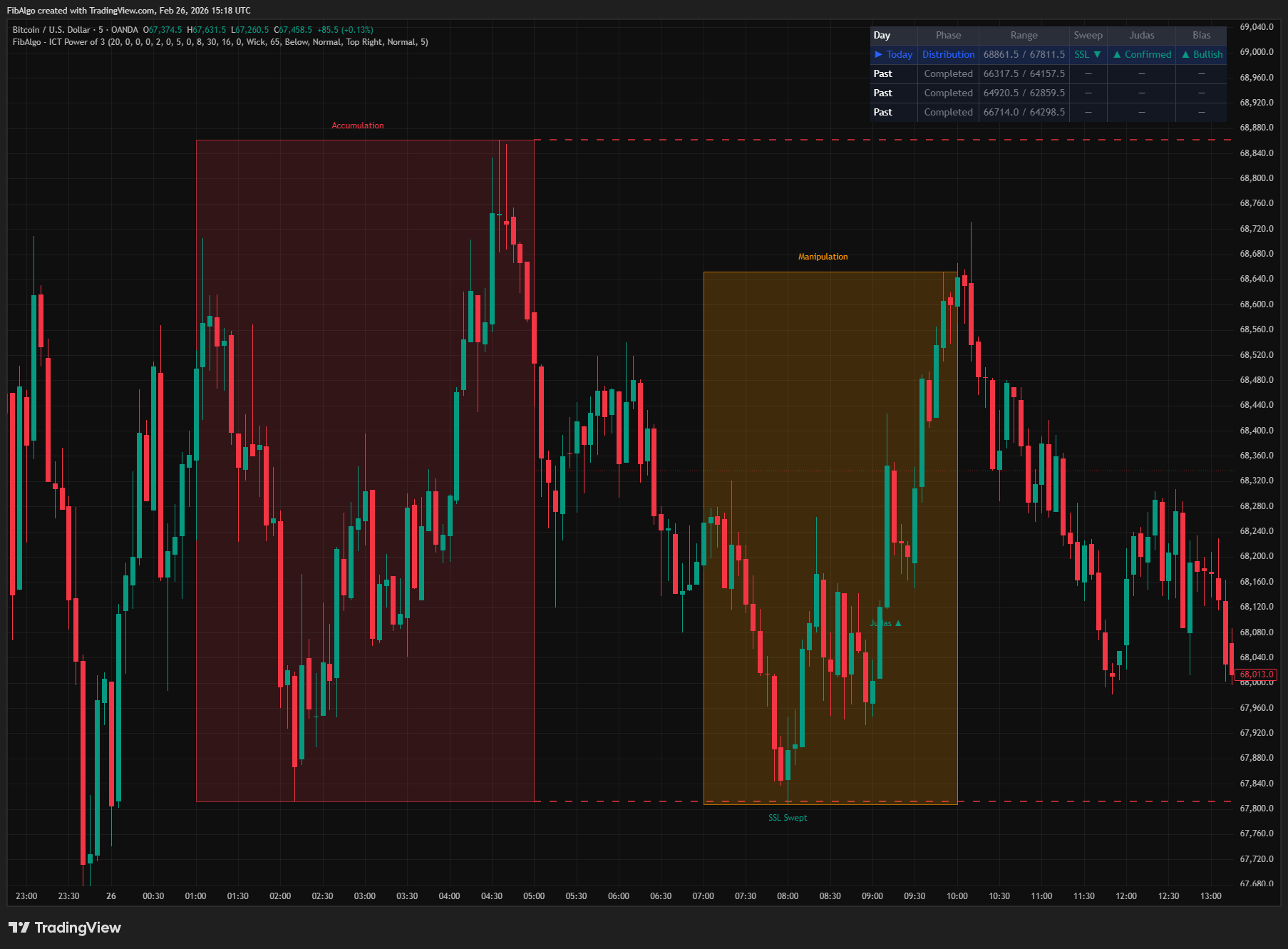Click the 08:00 timestamp on the time axis
The width and height of the screenshot is (1288, 949).
click(x=788, y=896)
